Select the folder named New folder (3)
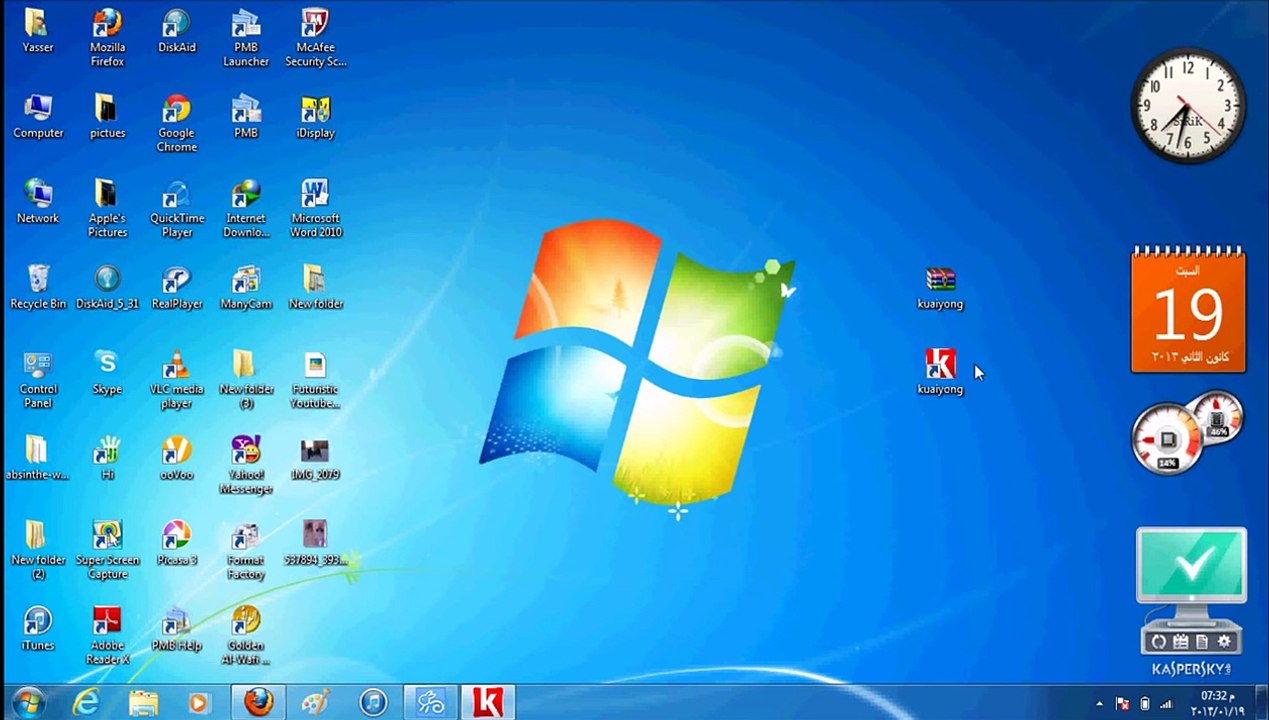The width and height of the screenshot is (1269, 720). click(x=246, y=380)
